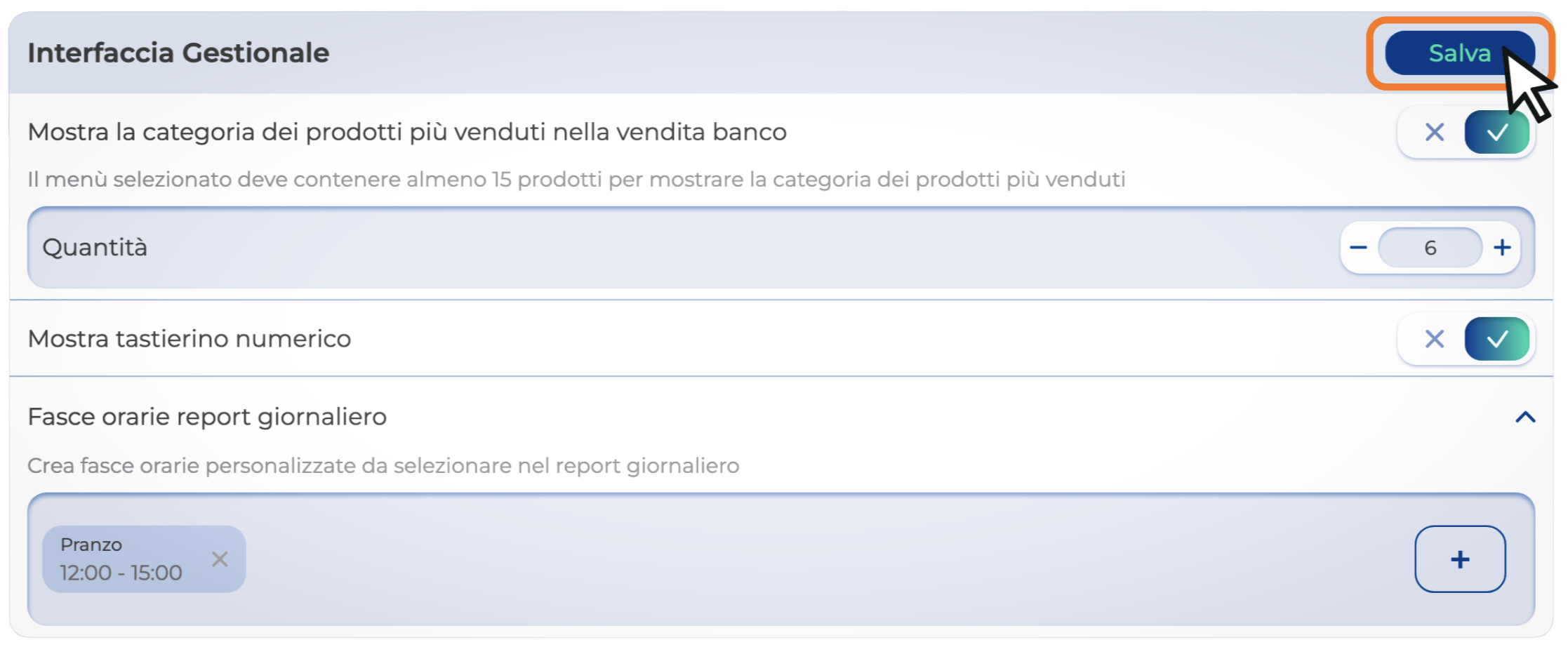Viewport: 1568px width, 647px height.
Task: Click the Quantità value field showing 6
Action: click(x=1430, y=248)
